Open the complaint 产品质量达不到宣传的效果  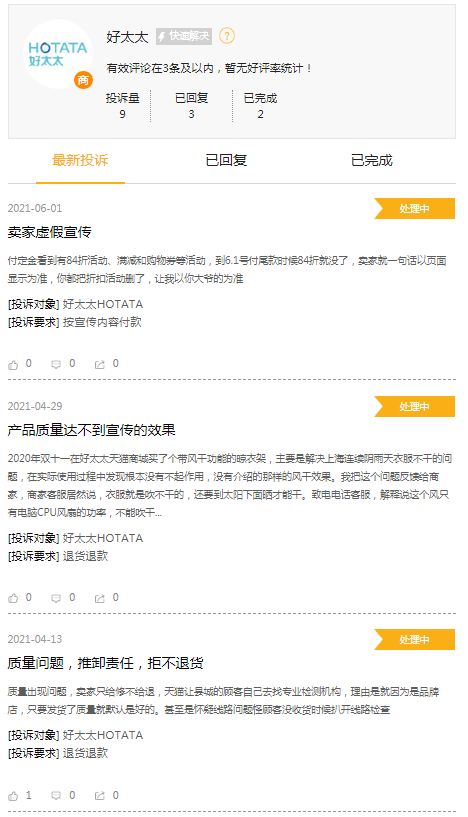click(92, 430)
